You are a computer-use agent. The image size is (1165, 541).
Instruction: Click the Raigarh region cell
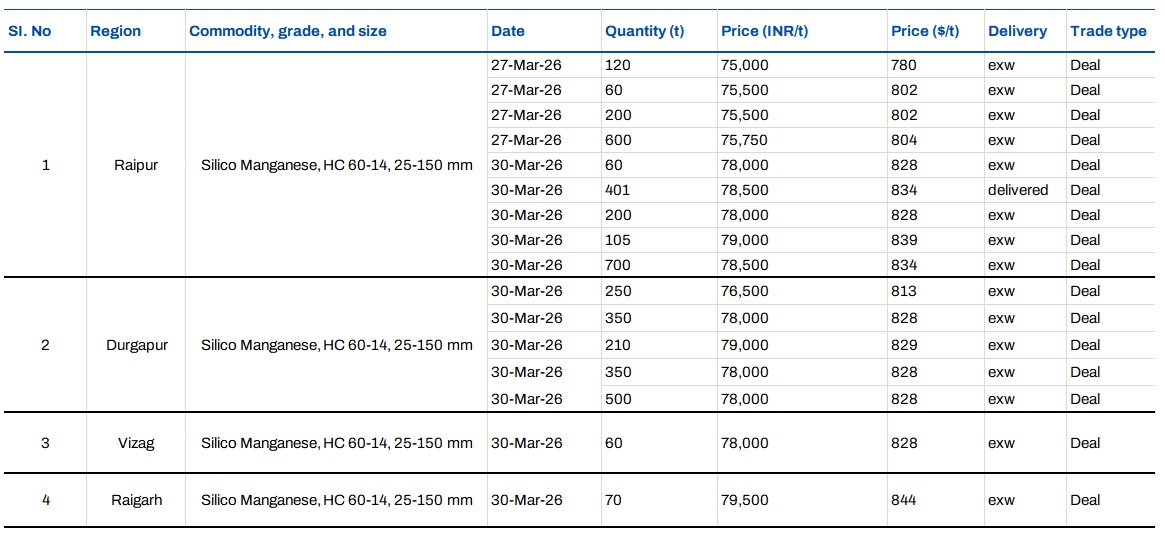(x=137, y=500)
